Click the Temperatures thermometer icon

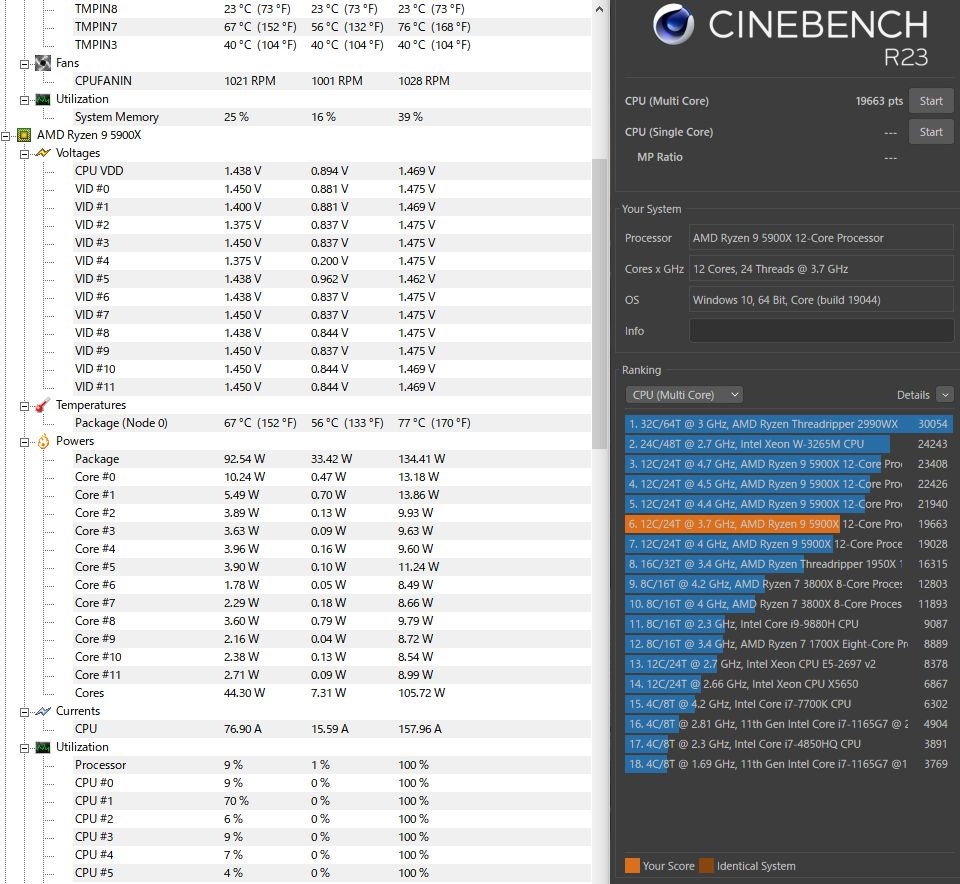pos(43,405)
